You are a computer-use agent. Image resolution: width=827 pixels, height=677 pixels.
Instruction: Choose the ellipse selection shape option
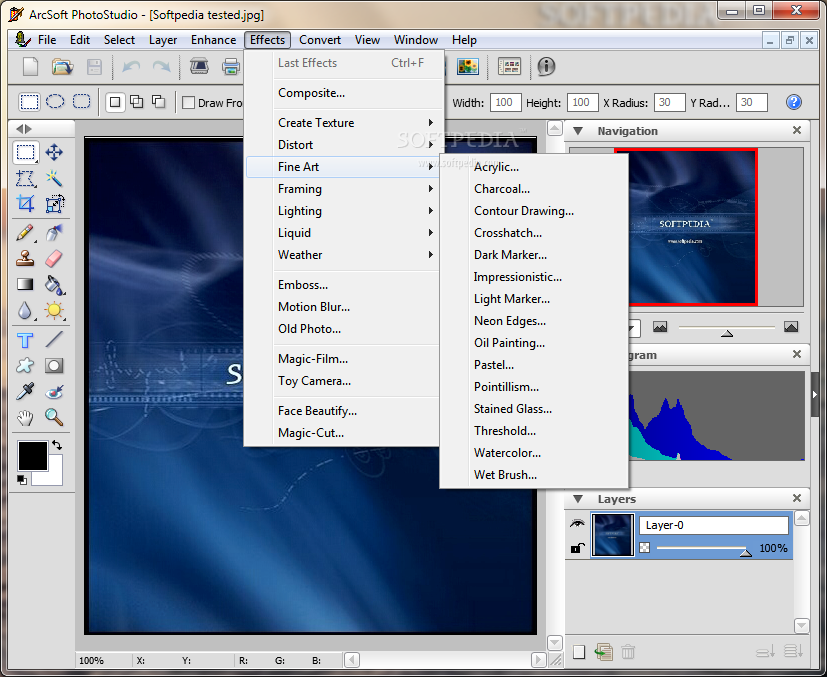[55, 101]
